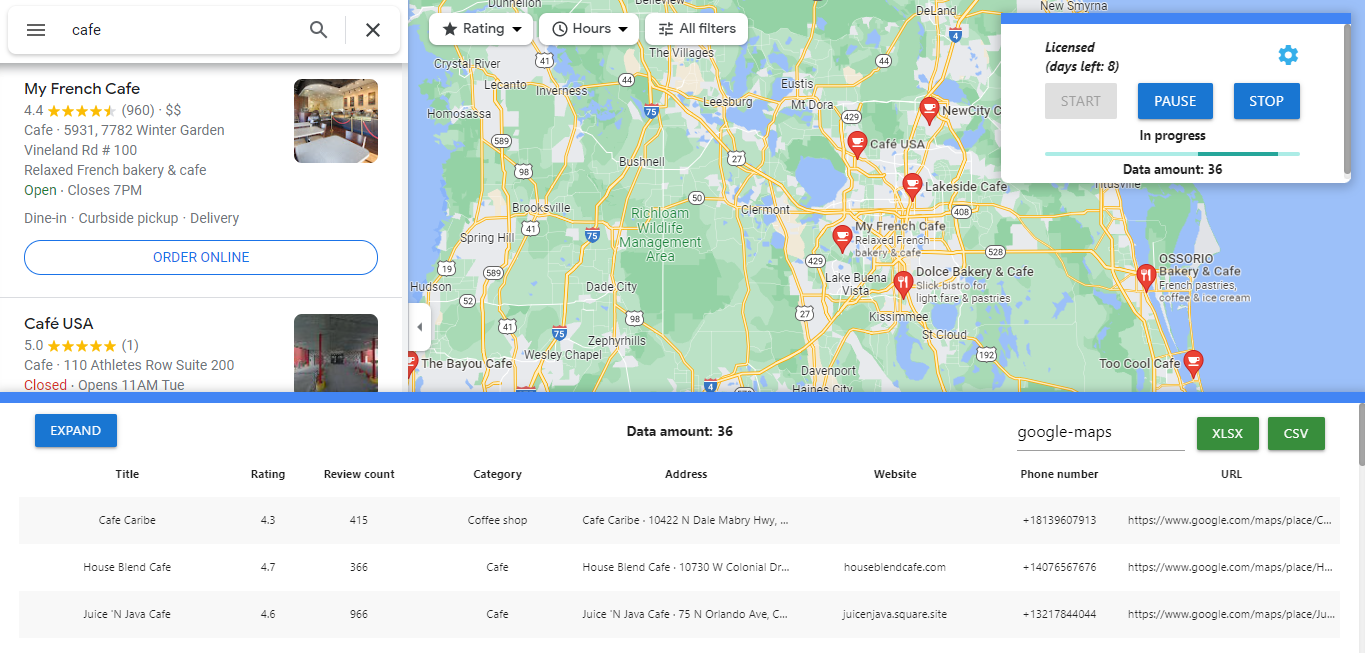The width and height of the screenshot is (1365, 653).
Task: Select the Juice 'N Java Cafe title cell
Action: pyautogui.click(x=127, y=614)
